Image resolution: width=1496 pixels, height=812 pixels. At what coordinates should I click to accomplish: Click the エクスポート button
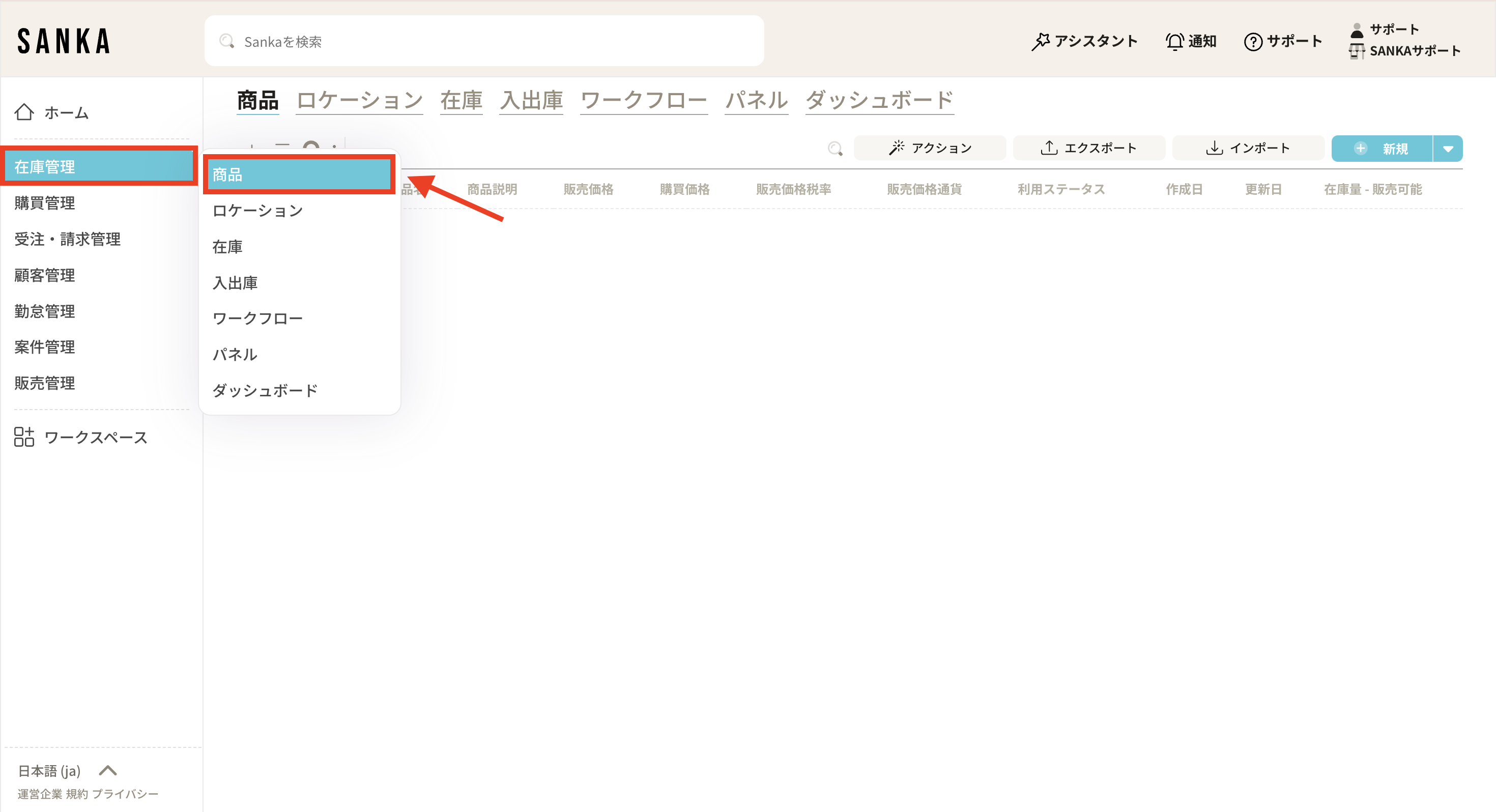click(x=1088, y=148)
